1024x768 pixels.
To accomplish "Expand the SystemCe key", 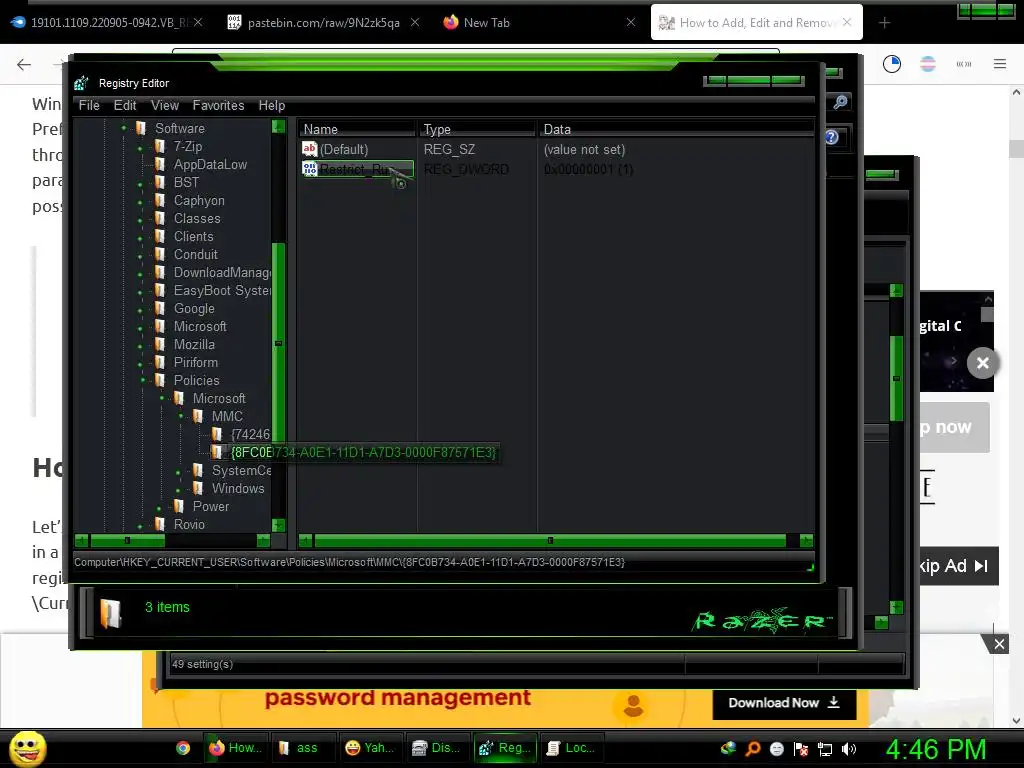I will (178, 472).
